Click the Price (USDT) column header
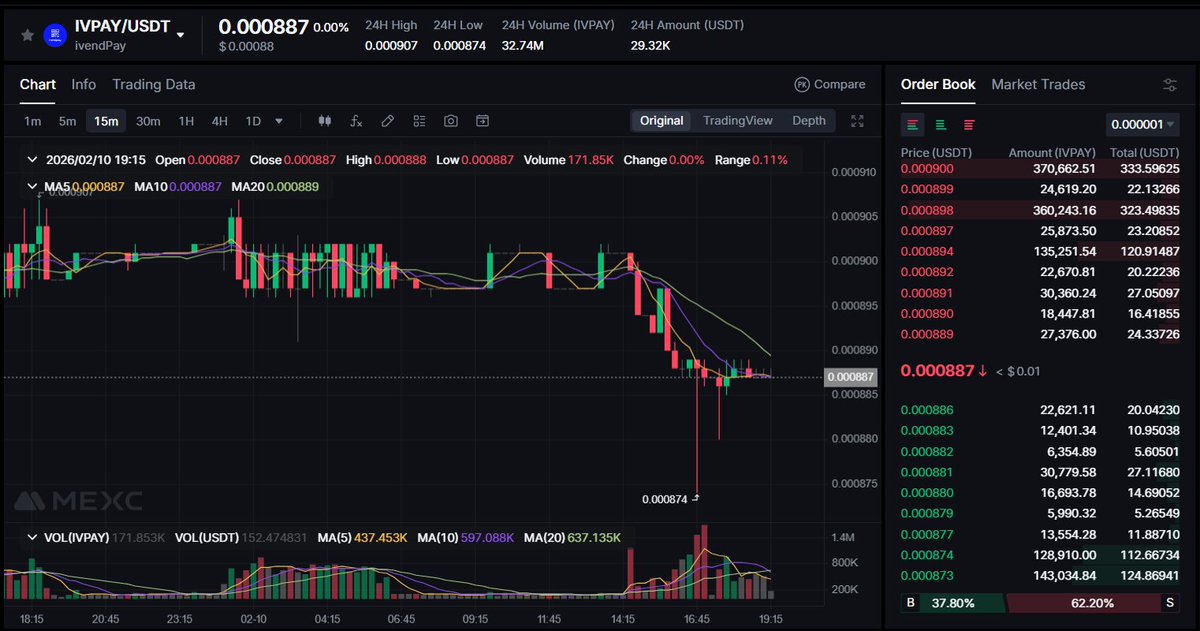The width and height of the screenshot is (1200, 631). [936, 151]
